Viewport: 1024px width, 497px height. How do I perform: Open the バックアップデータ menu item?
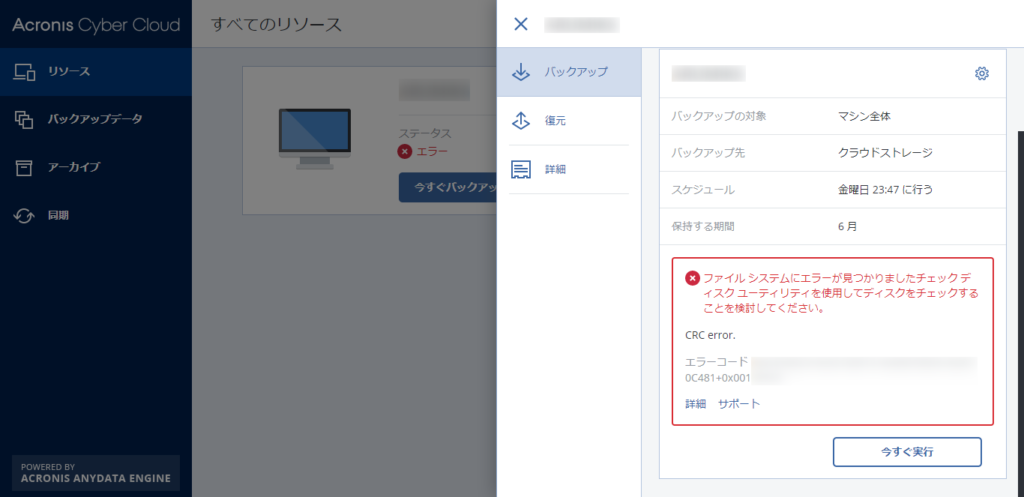click(96, 120)
